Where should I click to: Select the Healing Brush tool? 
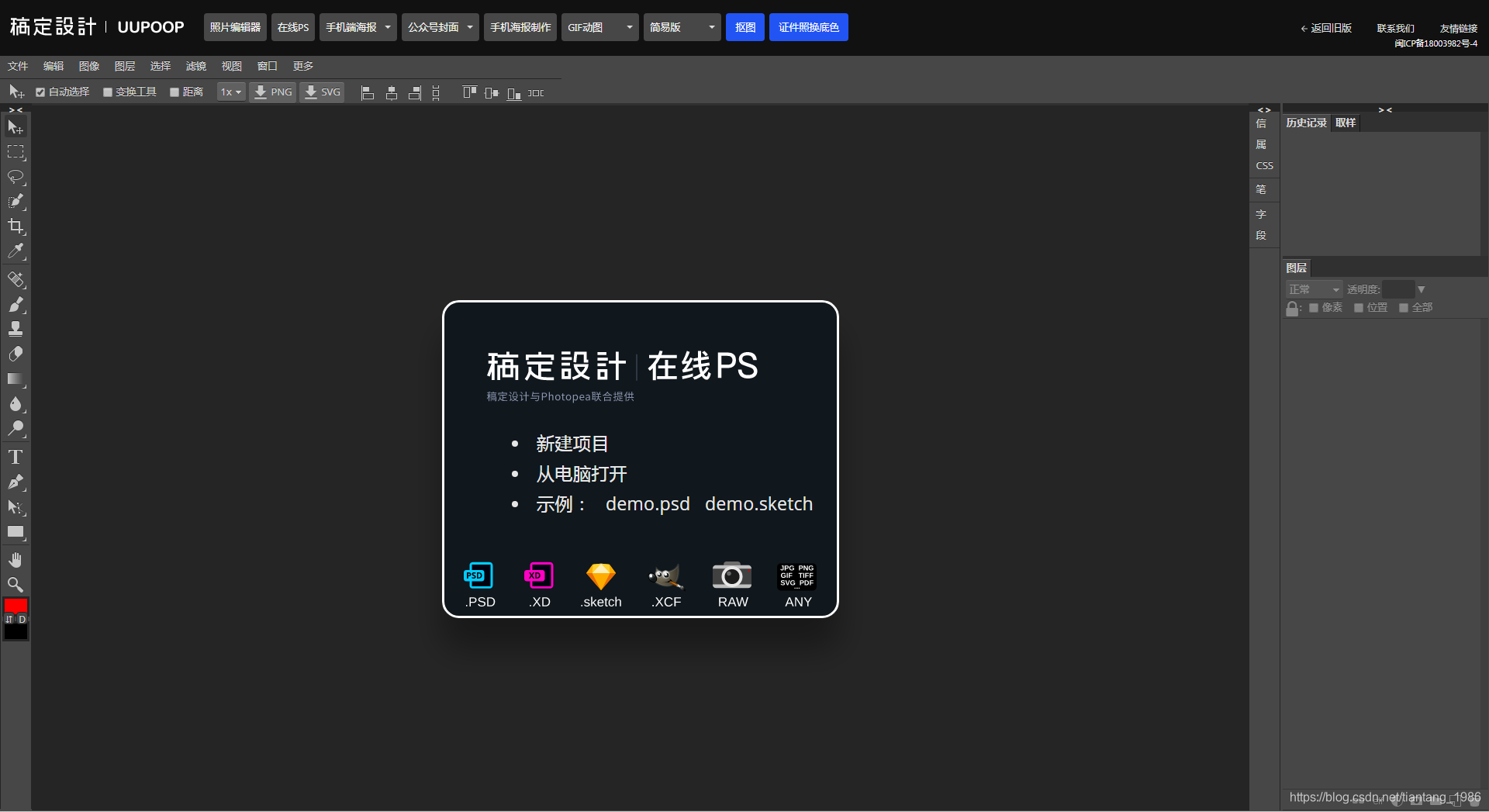pos(16,279)
